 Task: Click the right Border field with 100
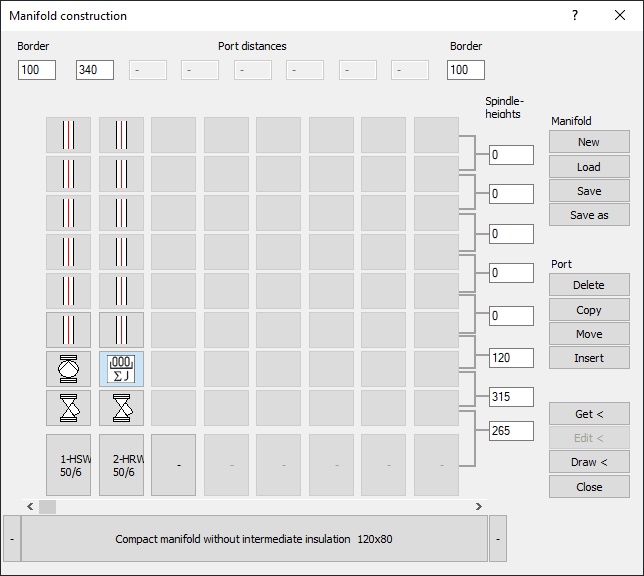click(466, 70)
